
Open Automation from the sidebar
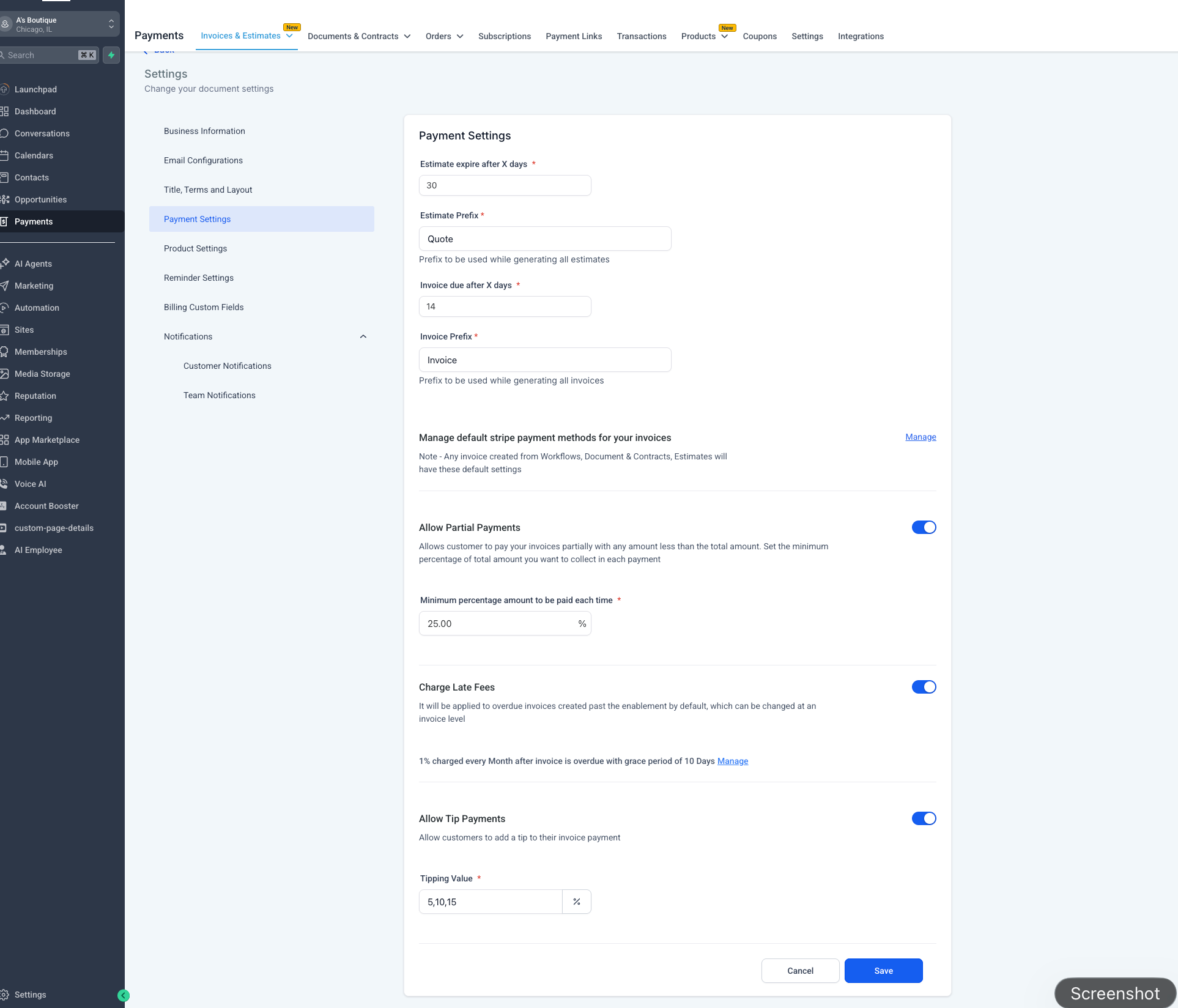click(x=37, y=308)
